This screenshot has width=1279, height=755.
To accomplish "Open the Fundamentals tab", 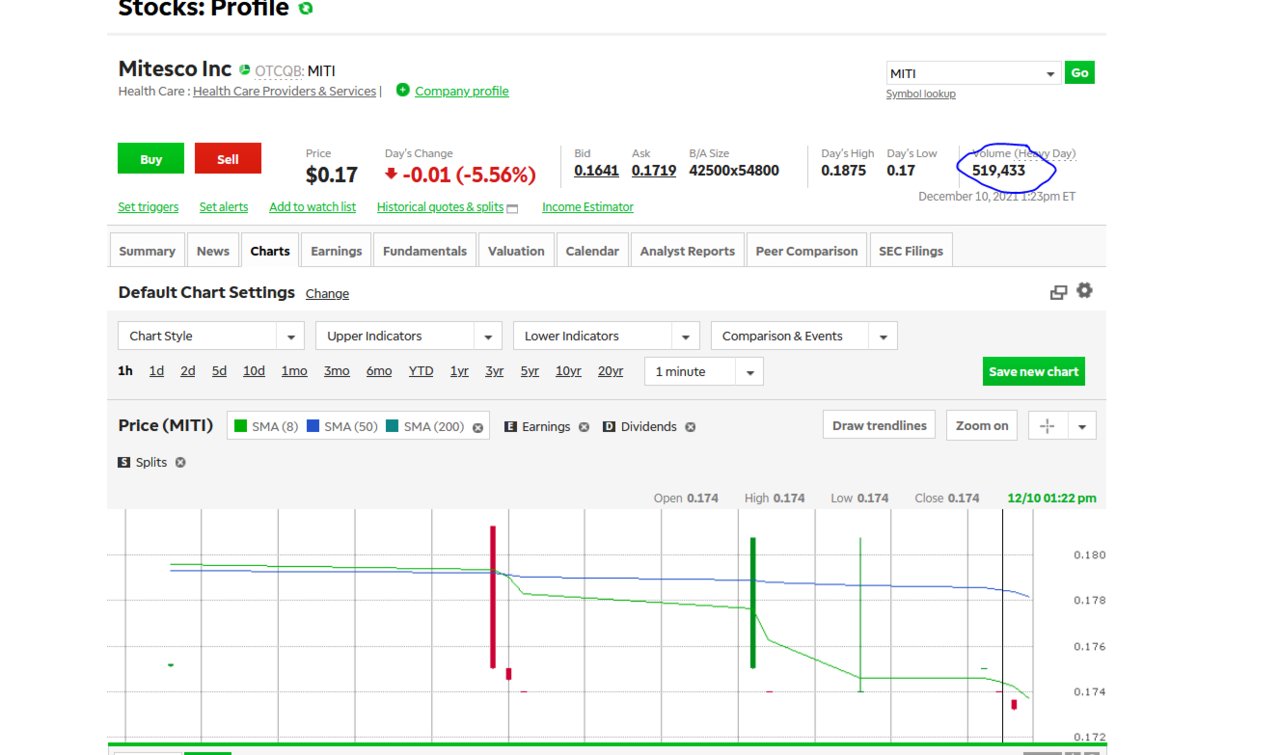I will pyautogui.click(x=425, y=251).
